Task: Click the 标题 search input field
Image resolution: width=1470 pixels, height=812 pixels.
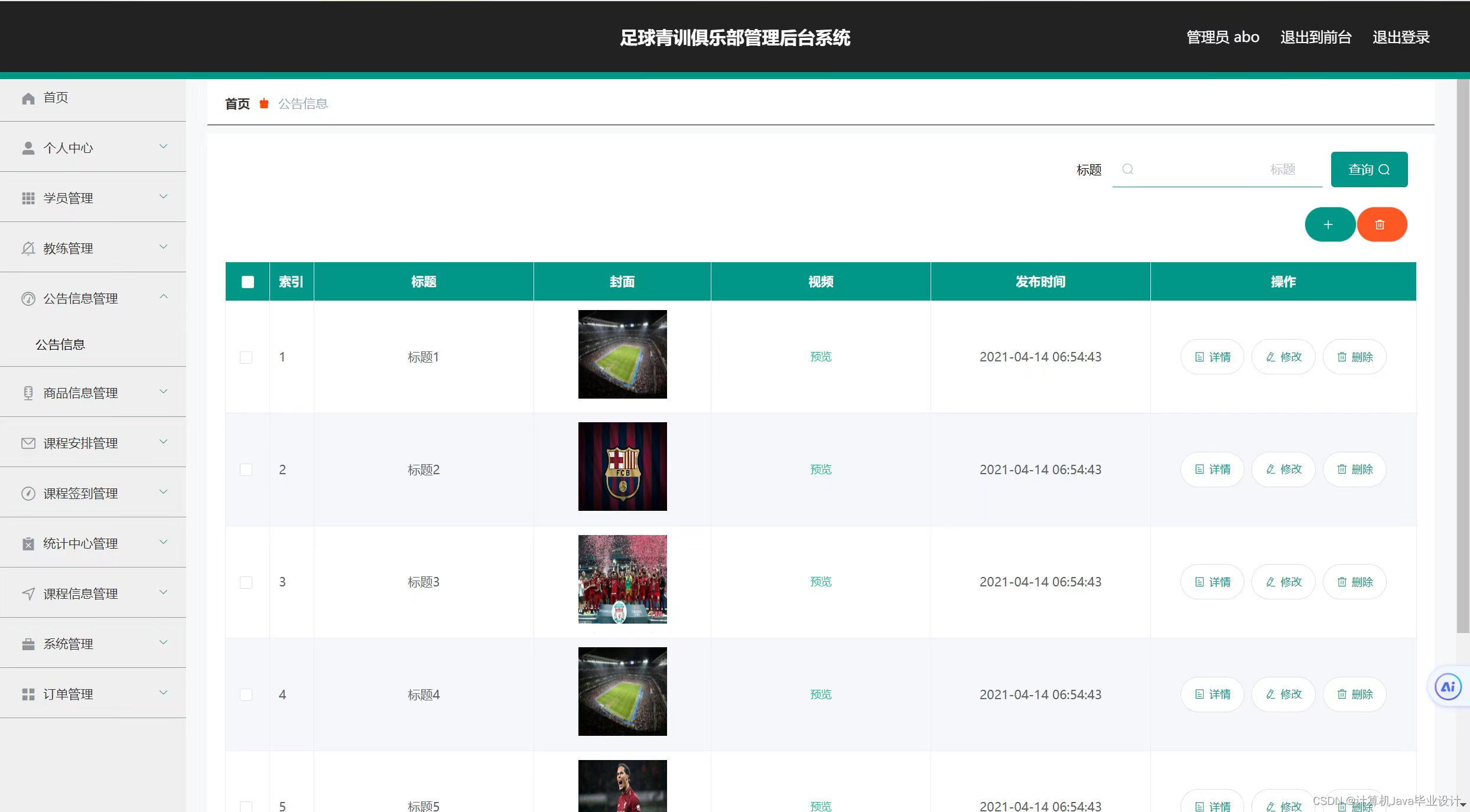Action: (x=1217, y=169)
